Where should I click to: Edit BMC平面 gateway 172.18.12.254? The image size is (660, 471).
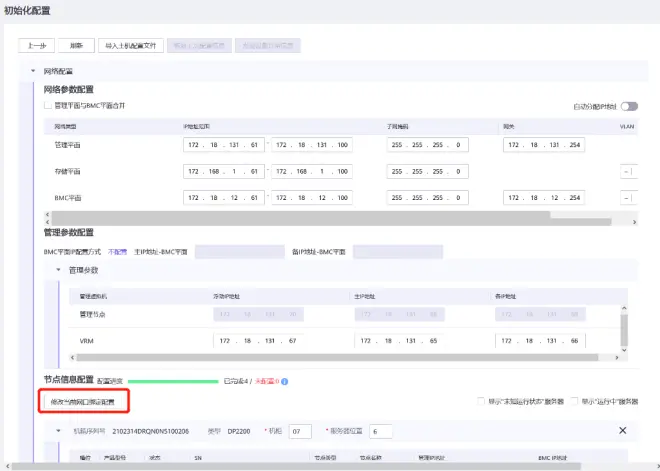point(544,197)
